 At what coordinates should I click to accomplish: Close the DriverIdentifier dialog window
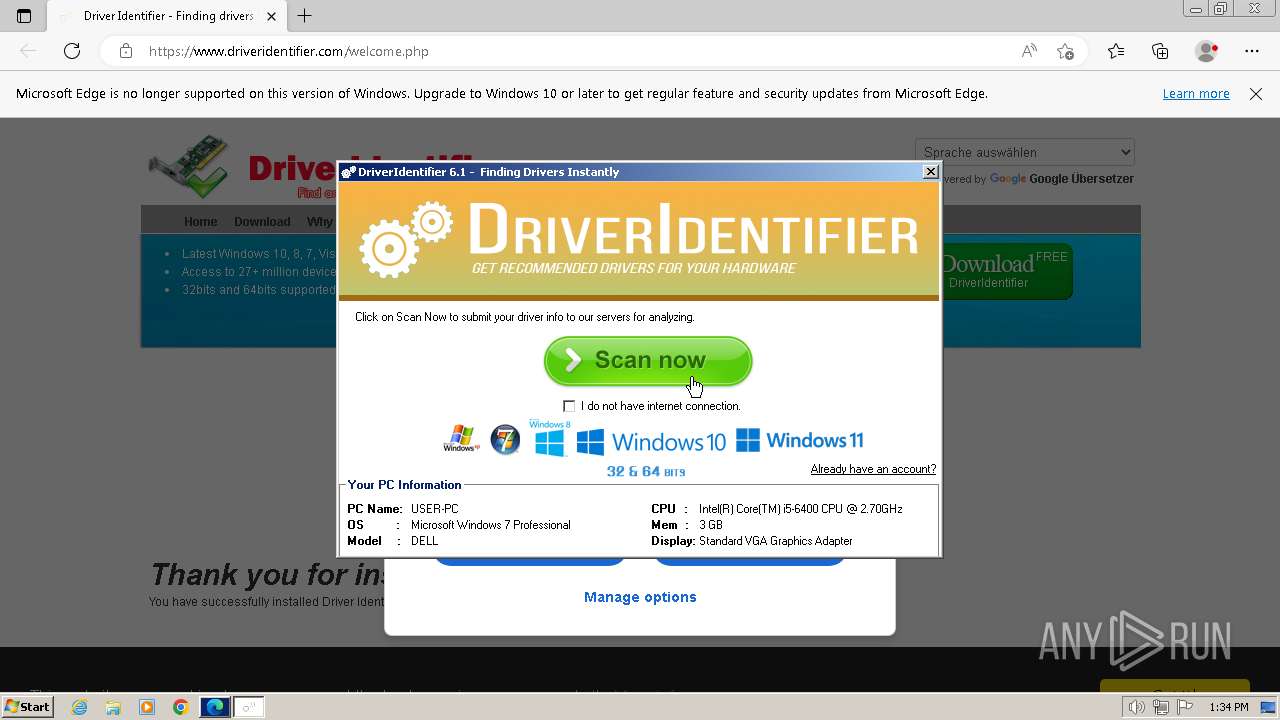(x=930, y=172)
